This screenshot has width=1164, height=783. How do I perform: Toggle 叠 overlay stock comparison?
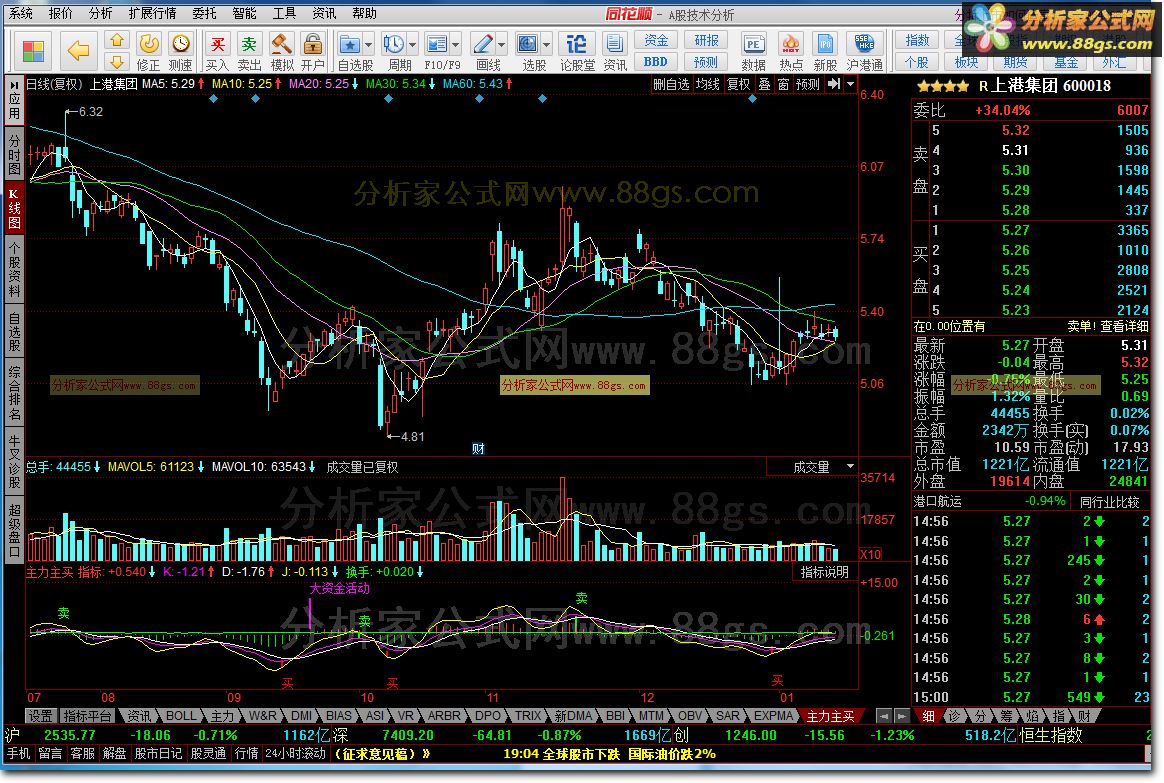(764, 85)
